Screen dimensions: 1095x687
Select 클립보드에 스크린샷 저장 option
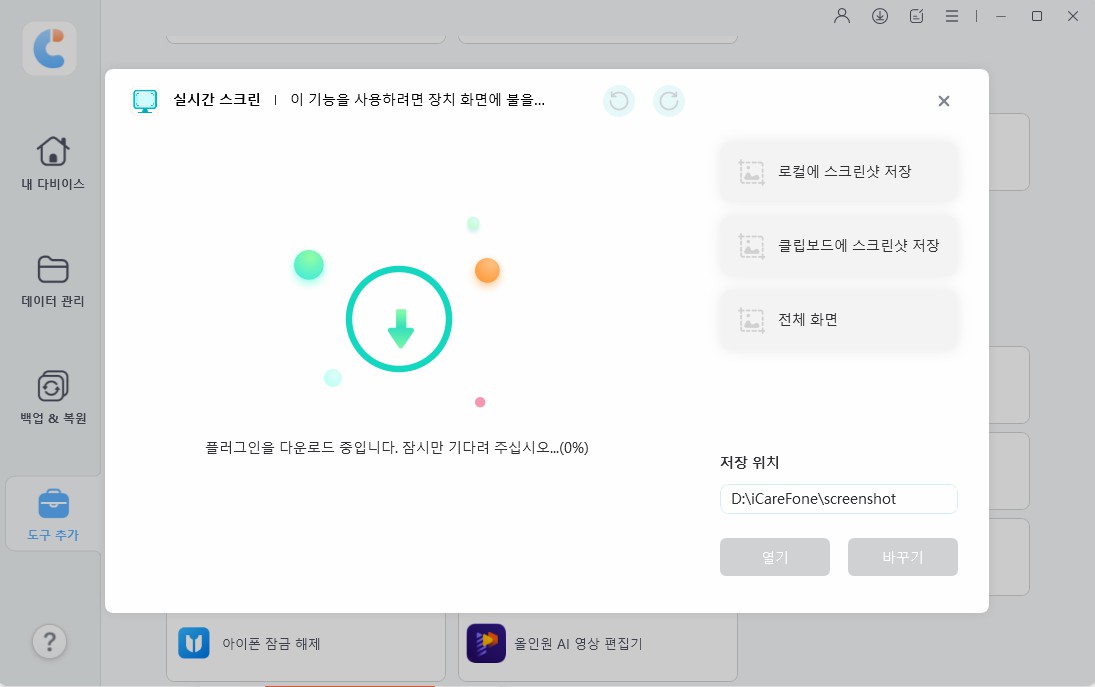pos(838,245)
